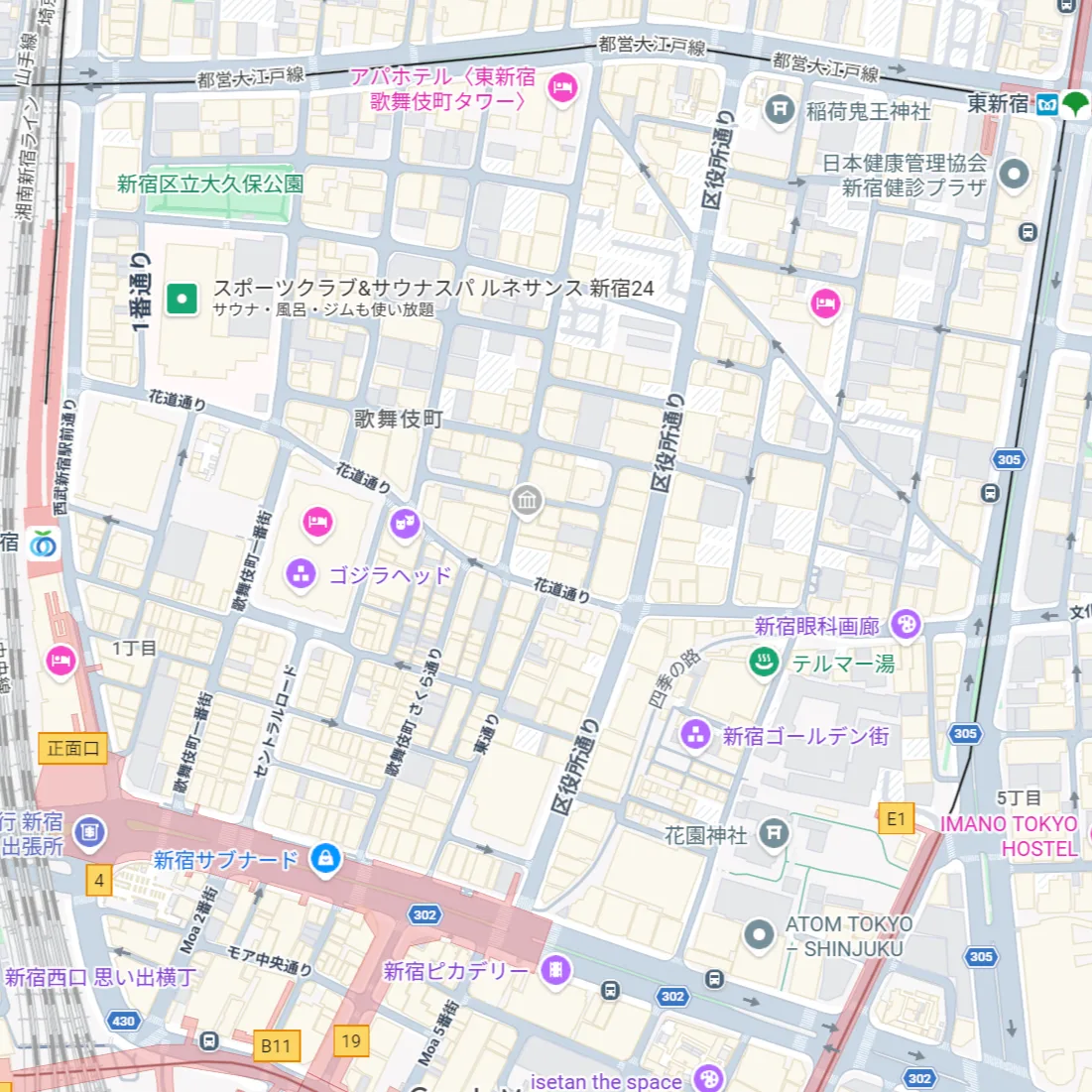Select the green スポーツクラブ ルネサンス 新宿24 marker
The image size is (1092, 1092).
[x=182, y=300]
